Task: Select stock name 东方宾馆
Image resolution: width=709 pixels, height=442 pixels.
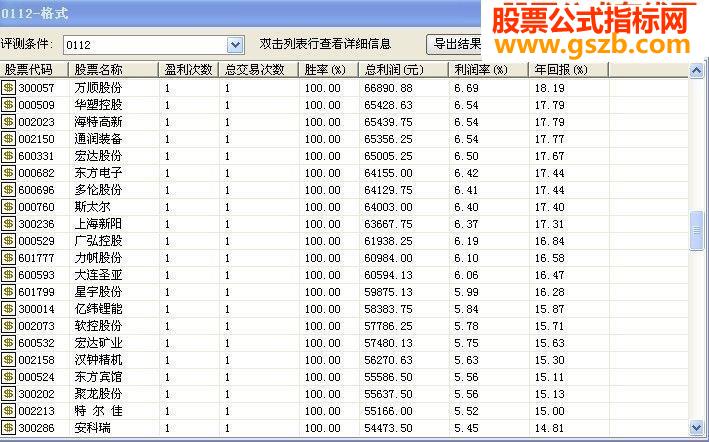Action: [98, 377]
